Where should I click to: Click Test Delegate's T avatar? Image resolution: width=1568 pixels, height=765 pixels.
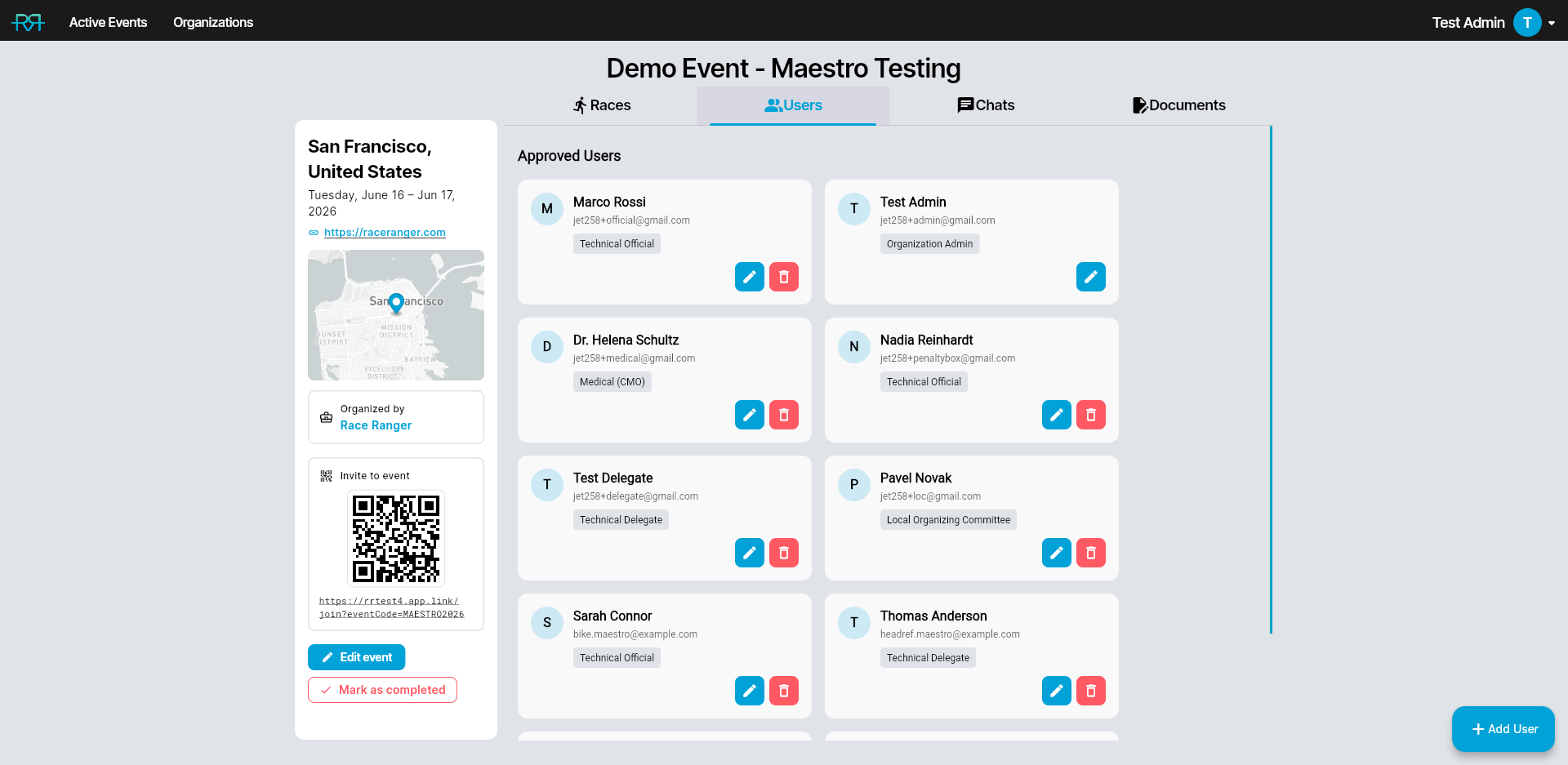pos(547,485)
